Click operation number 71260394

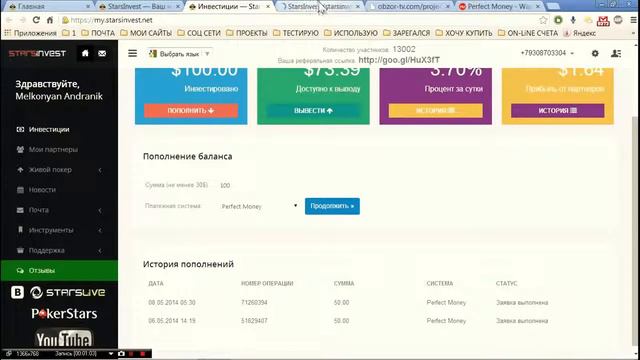tap(254, 302)
